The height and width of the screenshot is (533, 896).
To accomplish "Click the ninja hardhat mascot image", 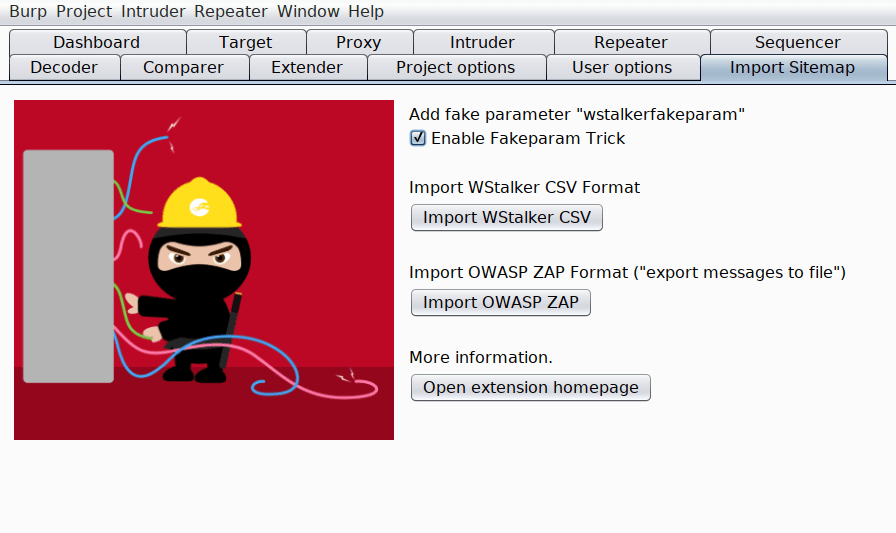I will coord(204,270).
